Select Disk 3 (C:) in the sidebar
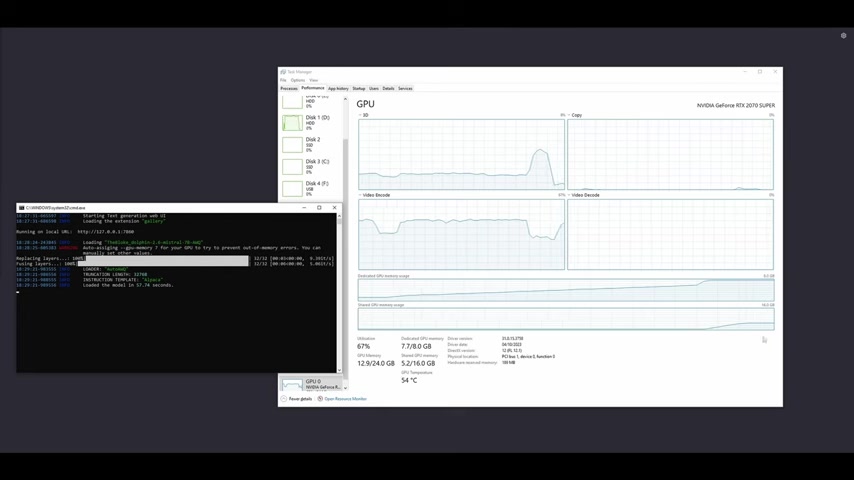The height and width of the screenshot is (480, 854). point(310,166)
